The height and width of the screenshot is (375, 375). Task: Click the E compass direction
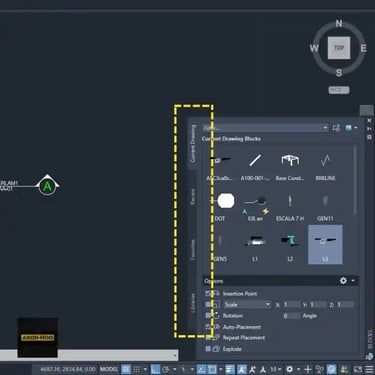point(364,48)
